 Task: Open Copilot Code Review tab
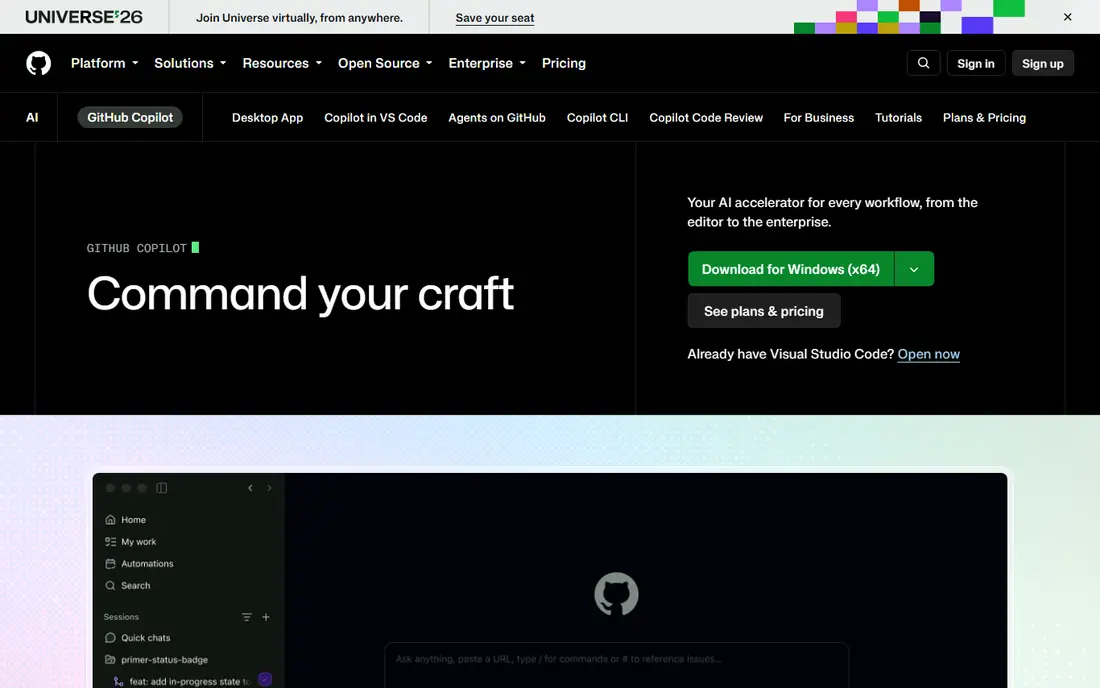coord(706,118)
